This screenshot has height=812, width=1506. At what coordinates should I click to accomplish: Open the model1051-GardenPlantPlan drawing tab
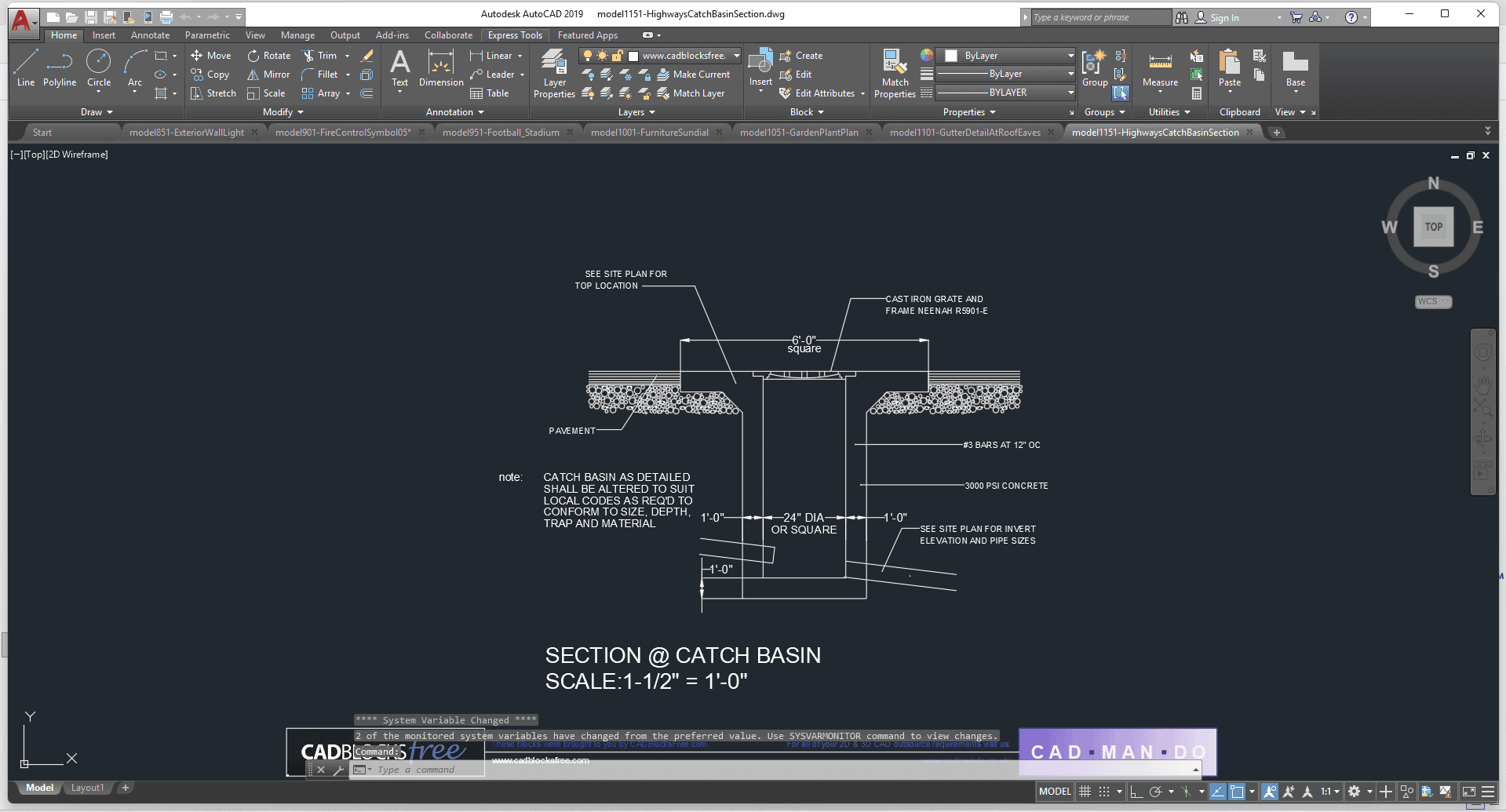click(x=799, y=133)
